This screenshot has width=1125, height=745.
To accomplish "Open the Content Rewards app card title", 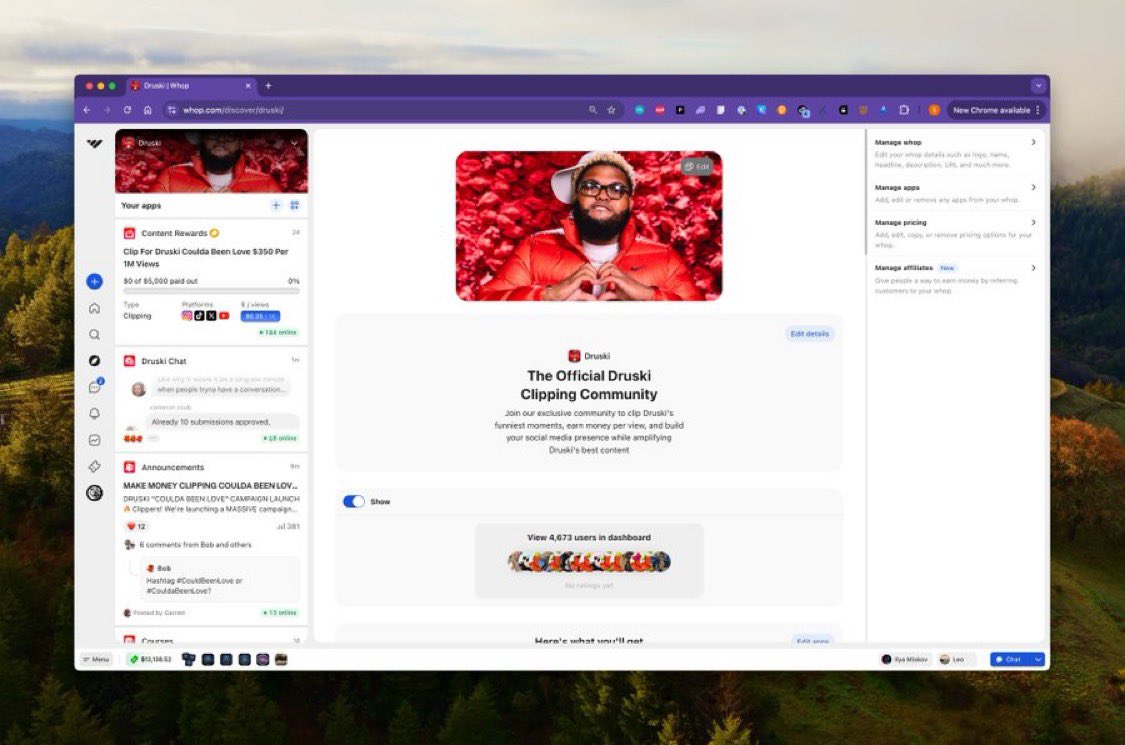I will pyautogui.click(x=174, y=233).
